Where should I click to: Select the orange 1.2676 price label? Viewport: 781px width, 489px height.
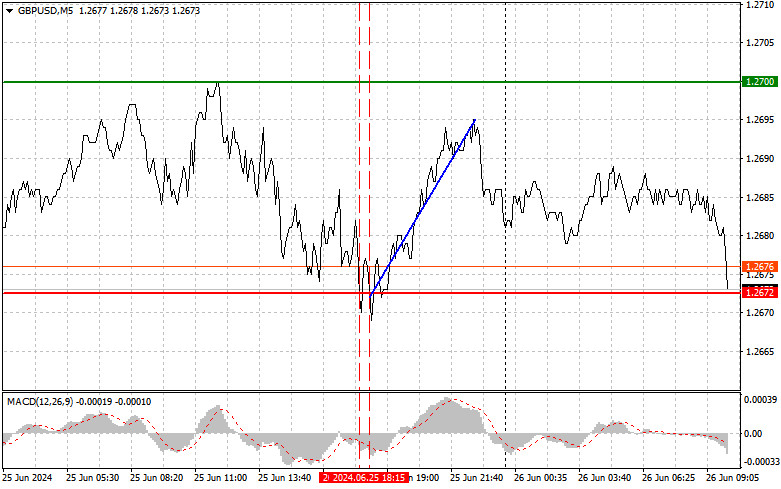[760, 267]
